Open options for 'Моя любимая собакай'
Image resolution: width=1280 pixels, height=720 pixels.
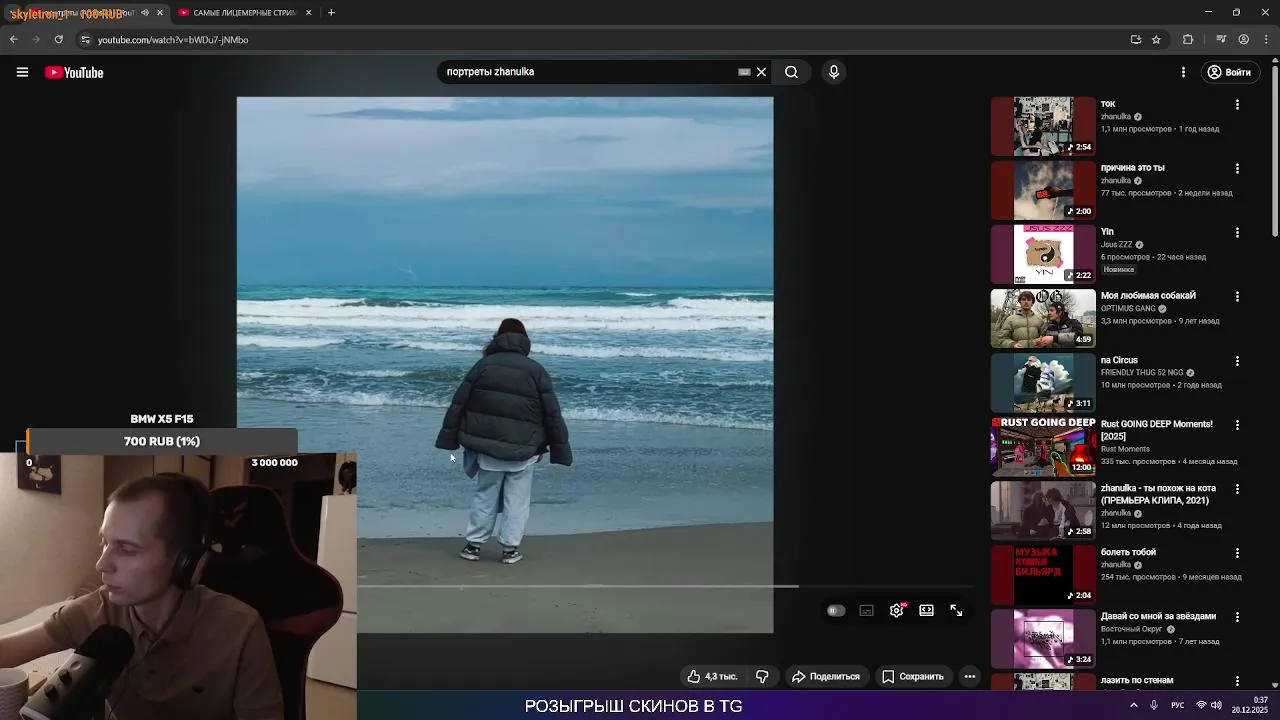[x=1237, y=297]
